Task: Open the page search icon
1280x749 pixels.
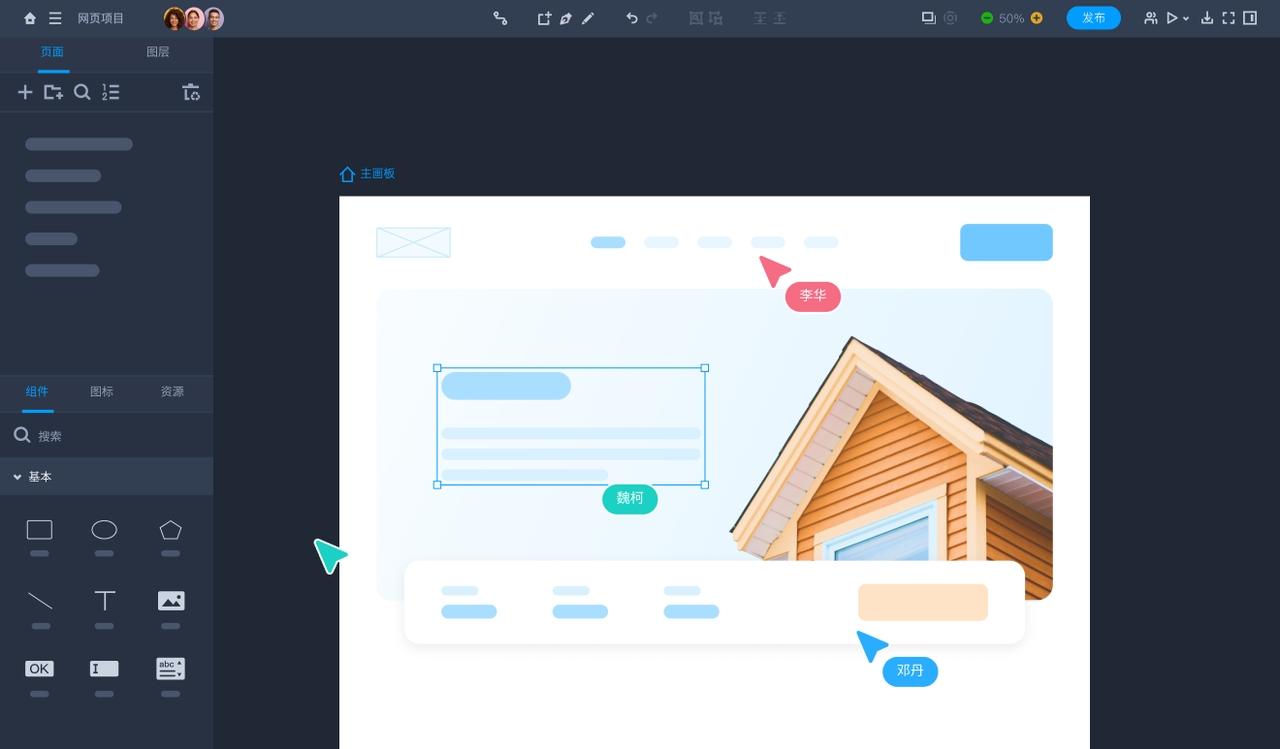Action: coord(82,92)
